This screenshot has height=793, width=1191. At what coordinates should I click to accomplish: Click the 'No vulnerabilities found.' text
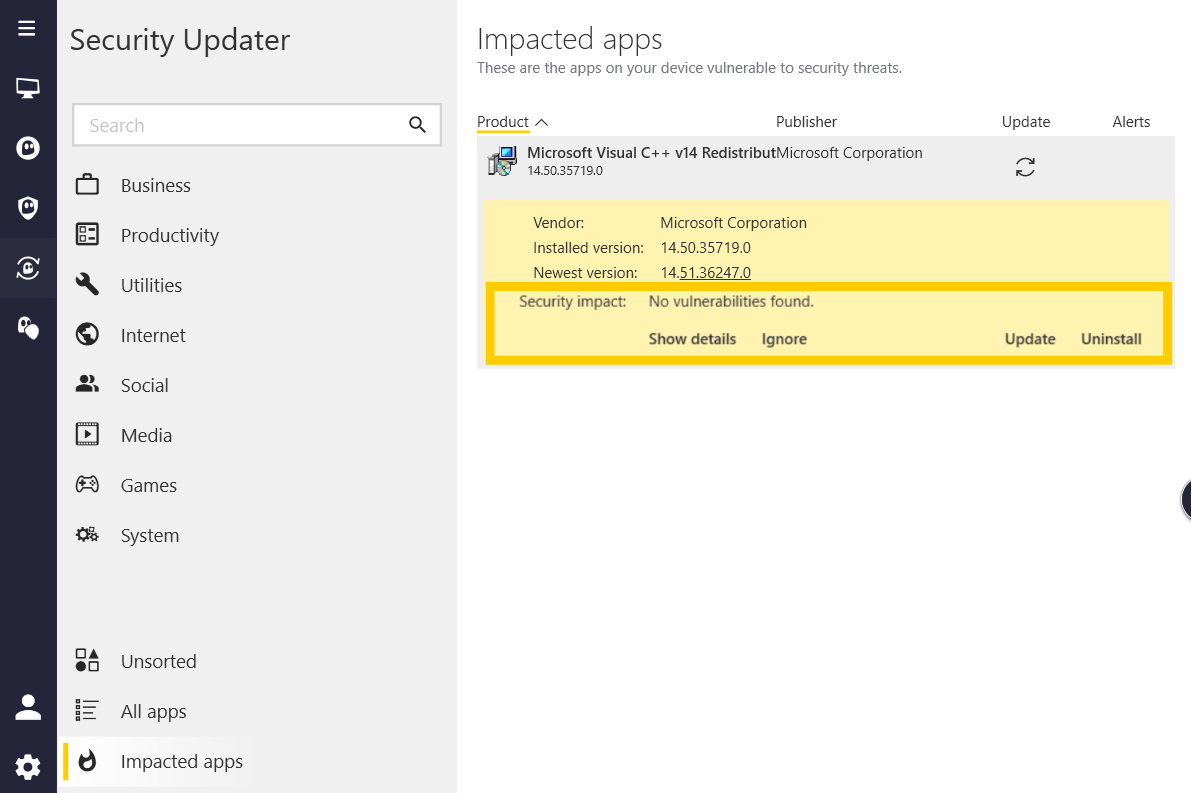(x=731, y=302)
